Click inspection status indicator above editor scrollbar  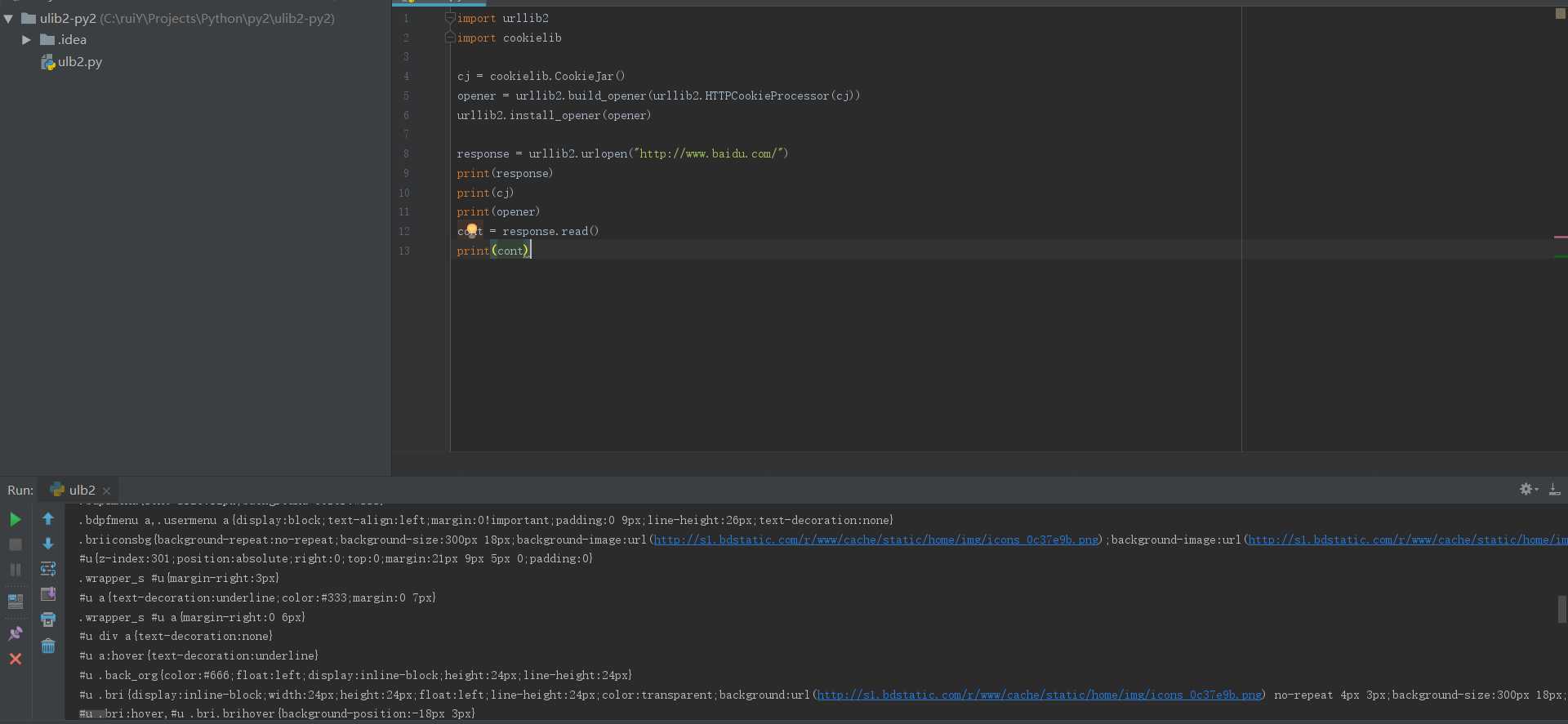click(x=1560, y=13)
